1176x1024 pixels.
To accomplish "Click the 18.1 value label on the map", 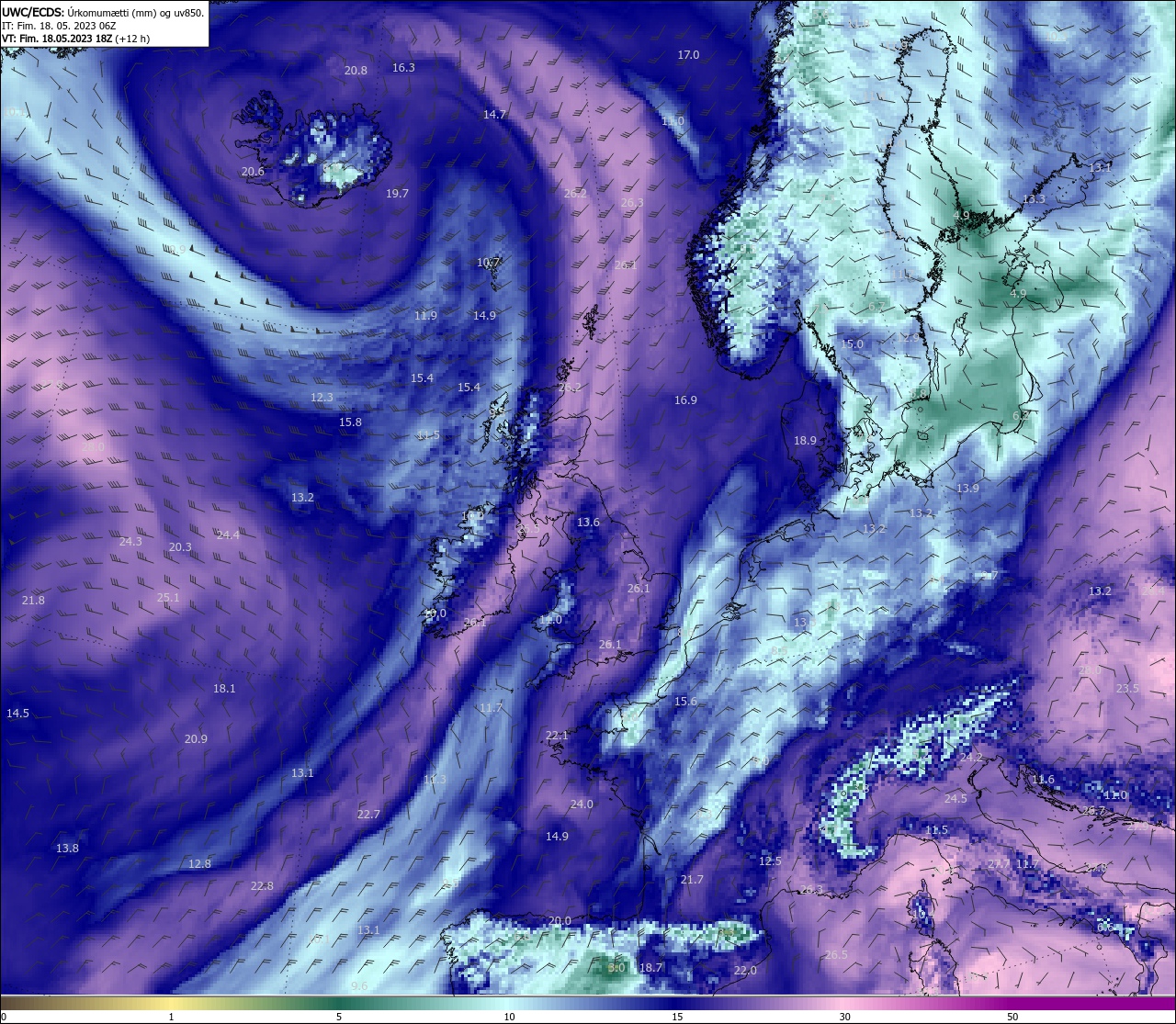I will (x=224, y=689).
